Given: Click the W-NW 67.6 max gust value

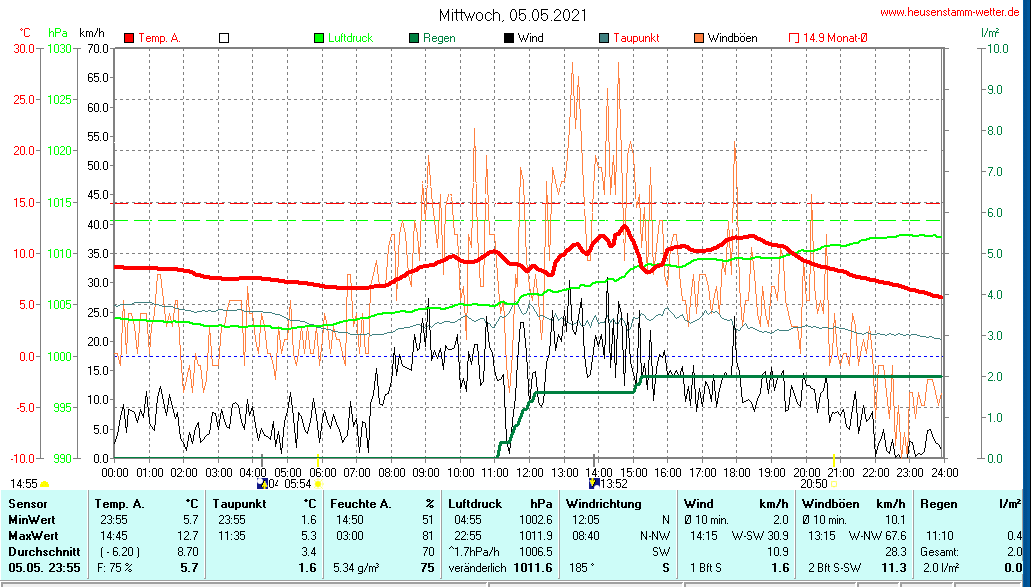Looking at the screenshot, I should click(877, 536).
